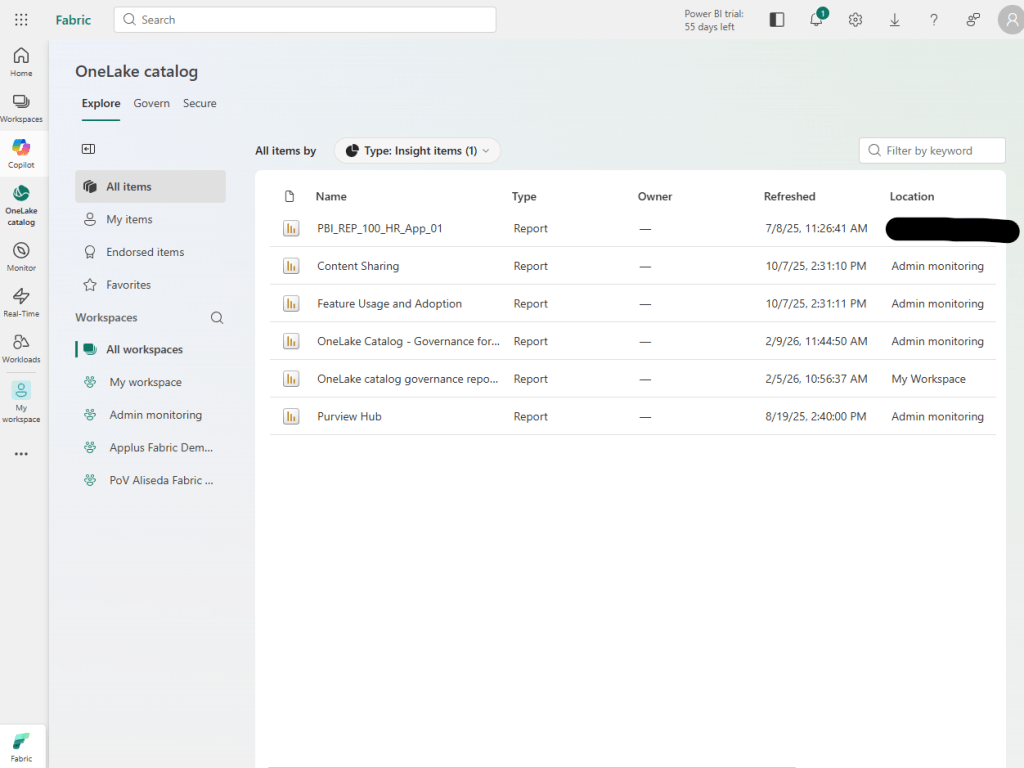The width and height of the screenshot is (1024, 768).
Task: Click the Monitor icon in sidebar
Action: 21,256
